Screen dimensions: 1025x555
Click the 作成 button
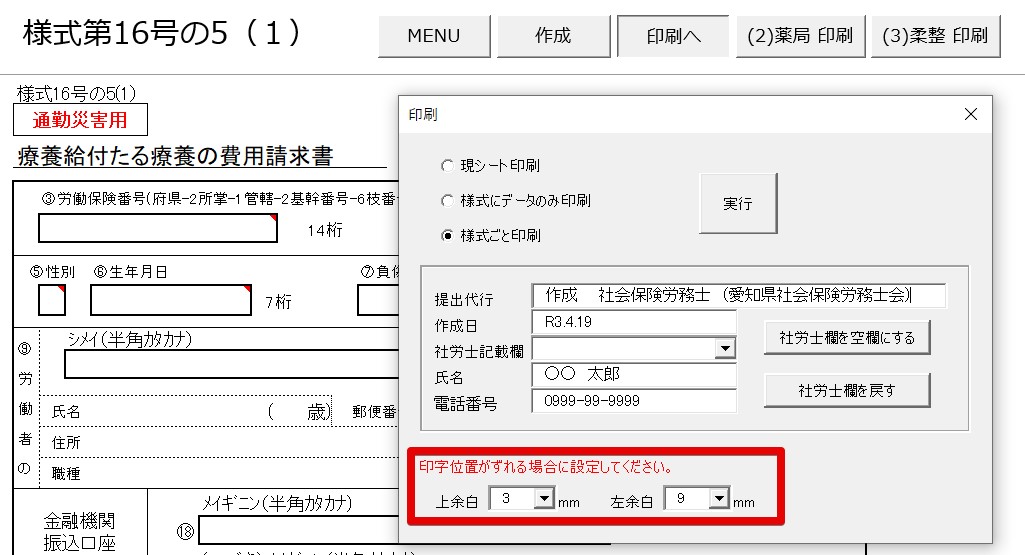click(553, 36)
